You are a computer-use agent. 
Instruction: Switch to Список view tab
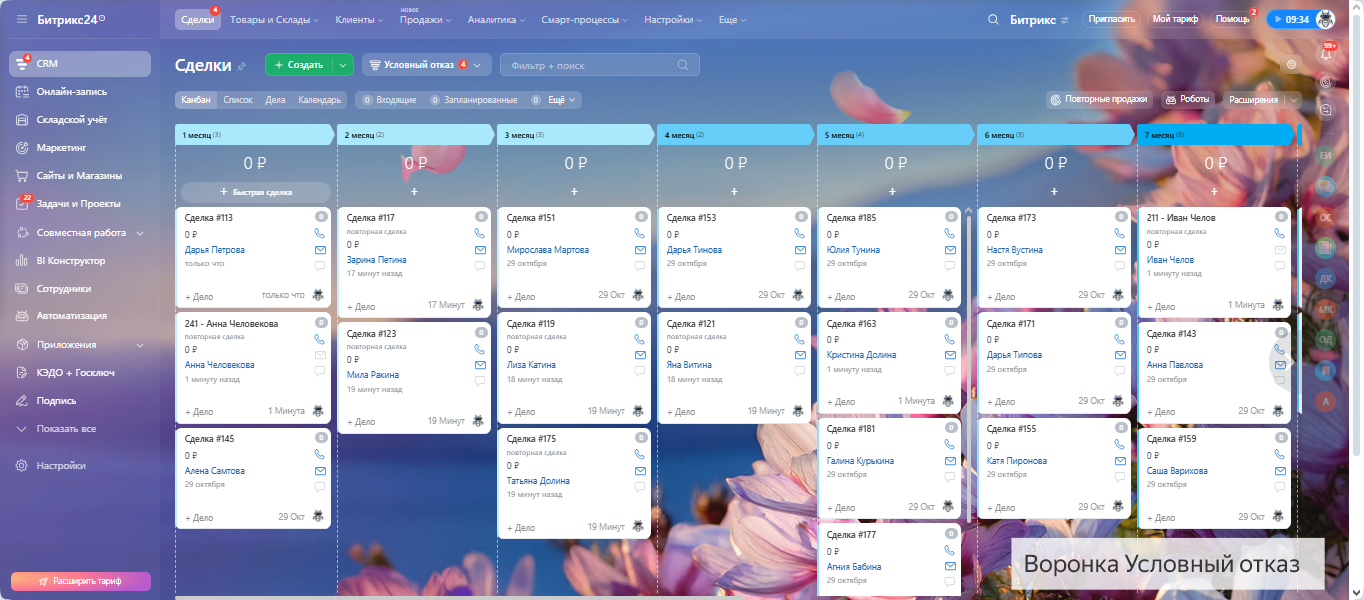pos(238,100)
